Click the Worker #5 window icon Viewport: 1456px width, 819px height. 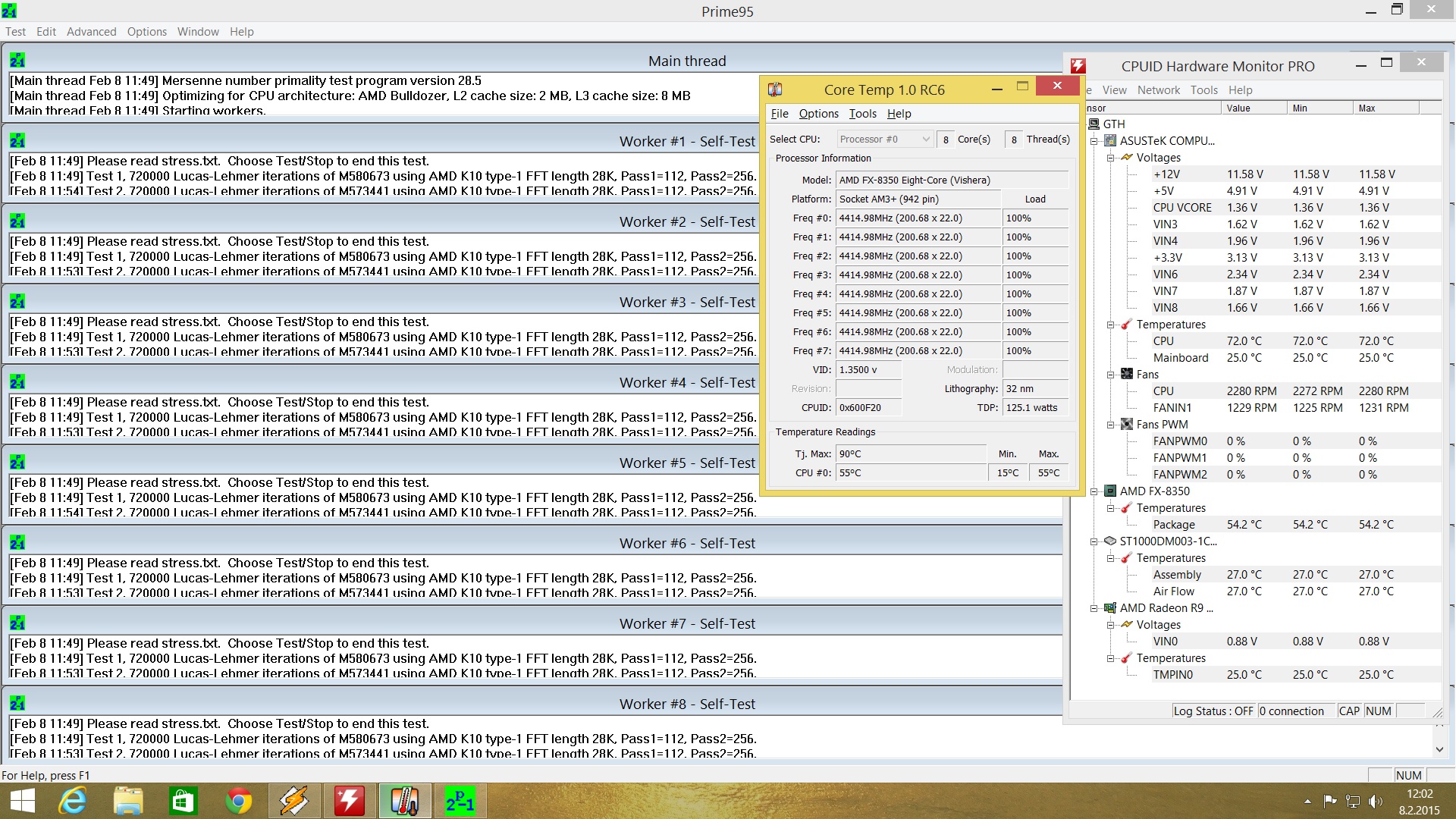(17, 462)
